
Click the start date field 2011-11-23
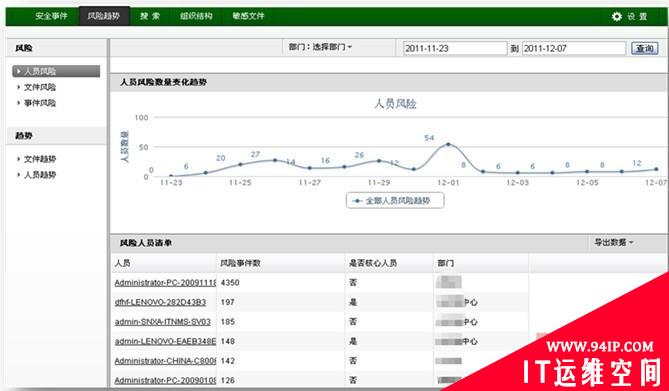tap(455, 48)
